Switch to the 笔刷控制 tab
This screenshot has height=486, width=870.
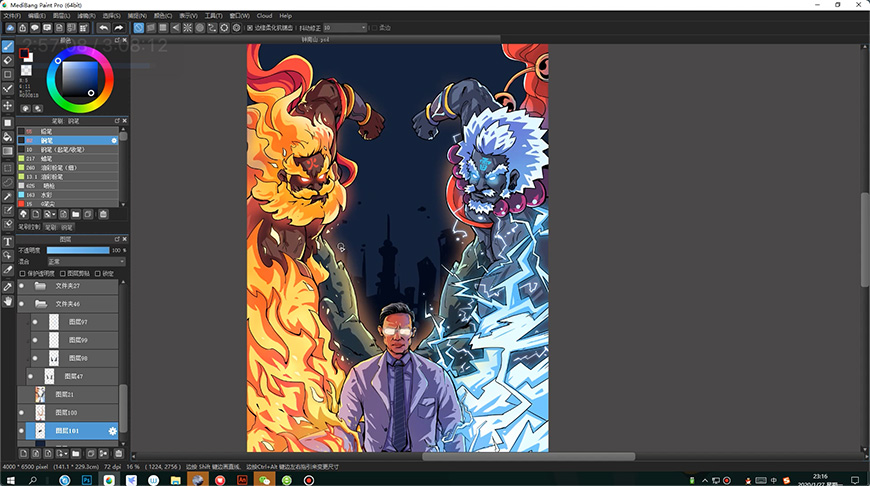(29, 227)
